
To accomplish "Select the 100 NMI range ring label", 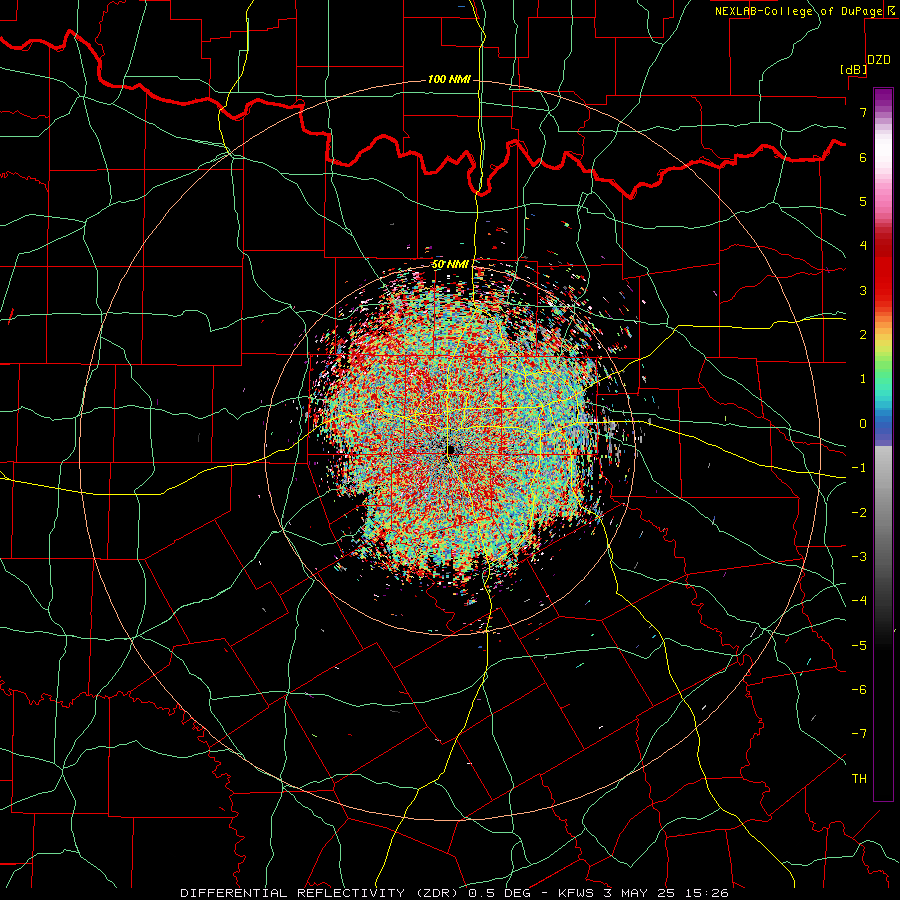I will (x=449, y=79).
